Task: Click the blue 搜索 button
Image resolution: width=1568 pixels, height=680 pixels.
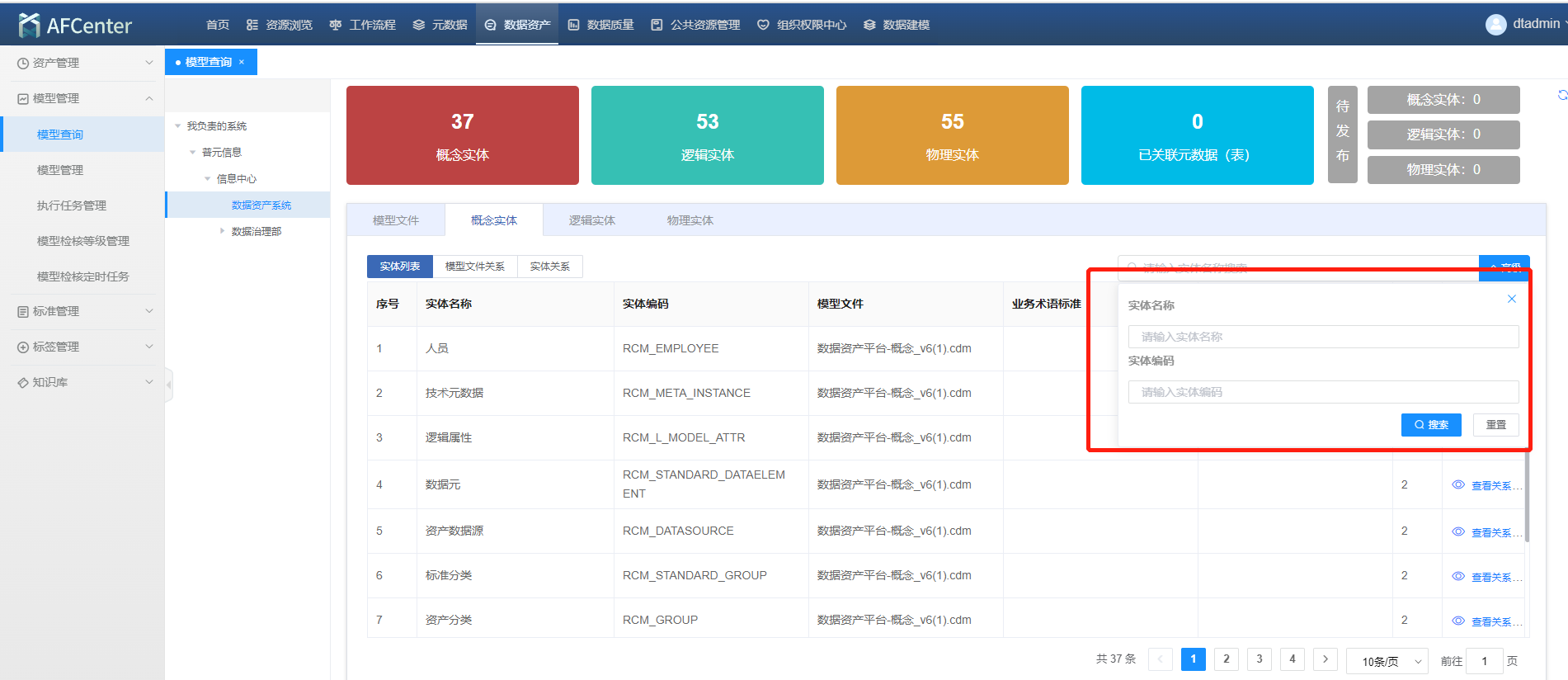Action: [1431, 425]
